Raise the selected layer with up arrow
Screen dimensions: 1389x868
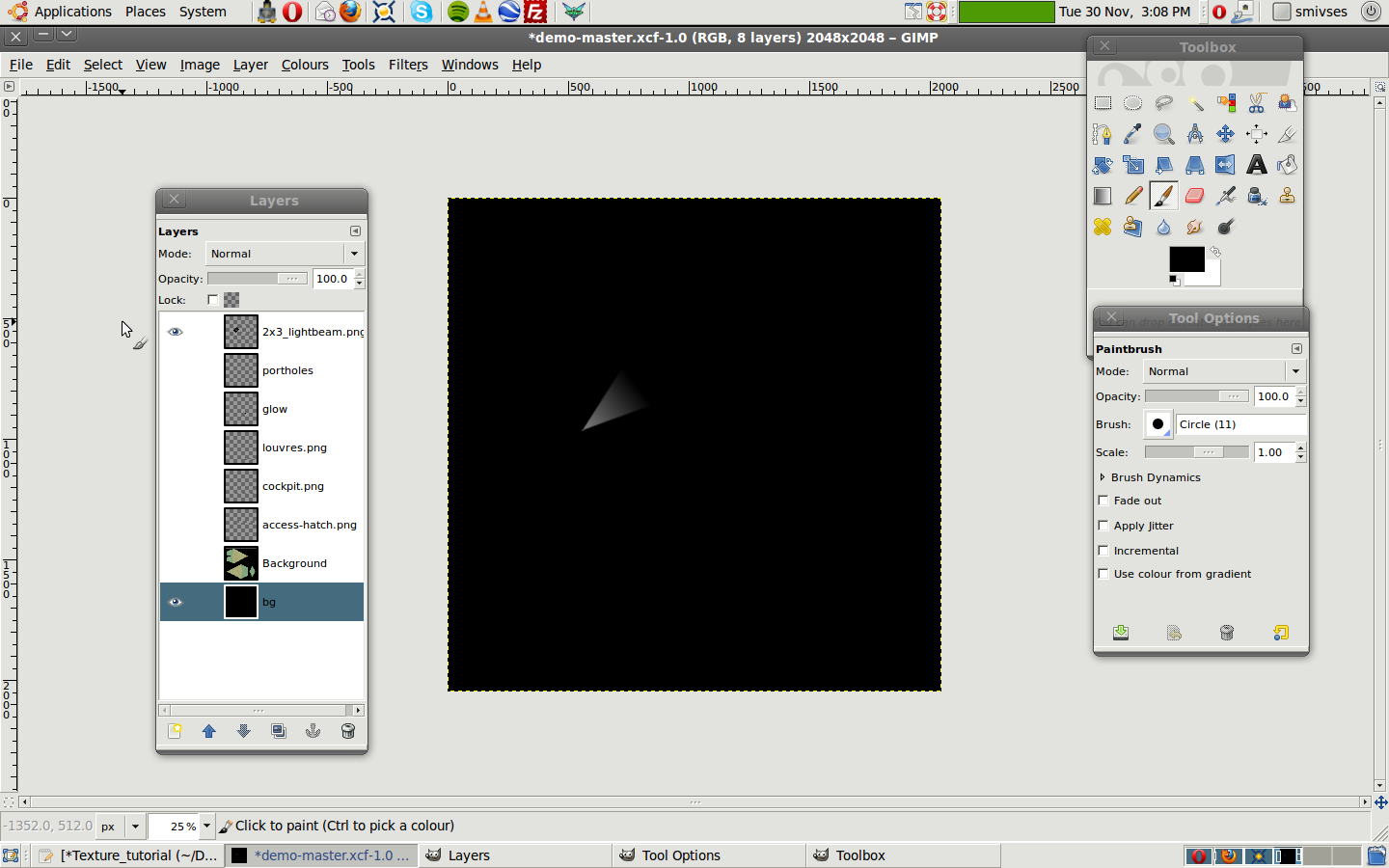pyautogui.click(x=209, y=731)
